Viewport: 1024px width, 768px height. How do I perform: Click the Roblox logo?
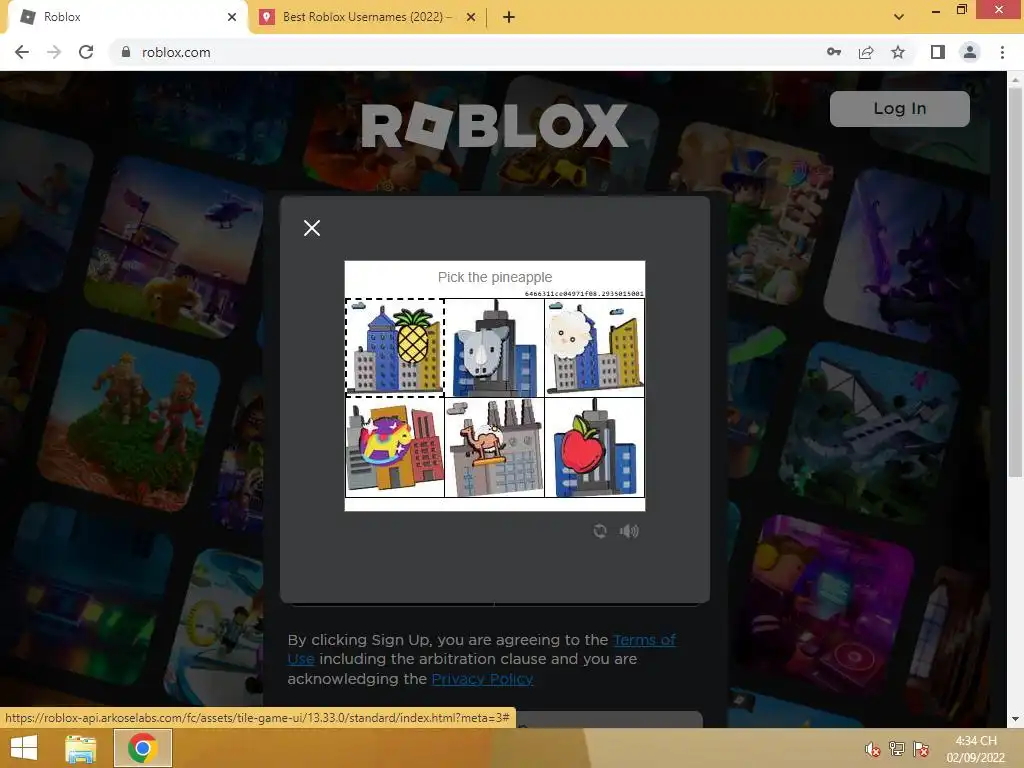494,124
